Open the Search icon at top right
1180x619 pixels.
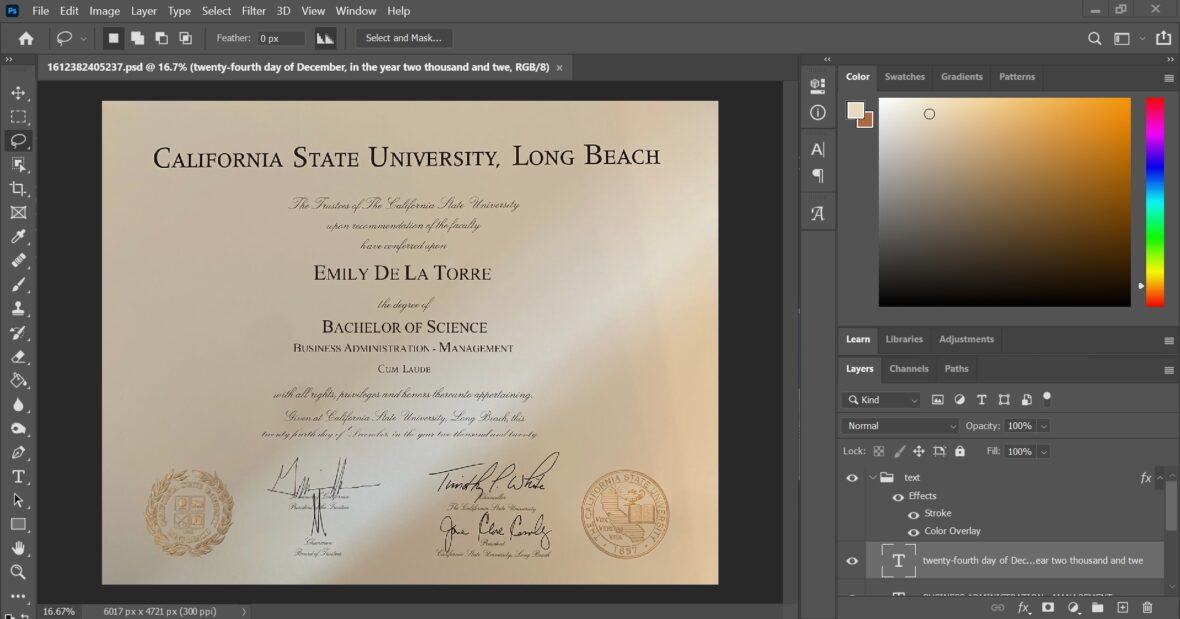1094,38
